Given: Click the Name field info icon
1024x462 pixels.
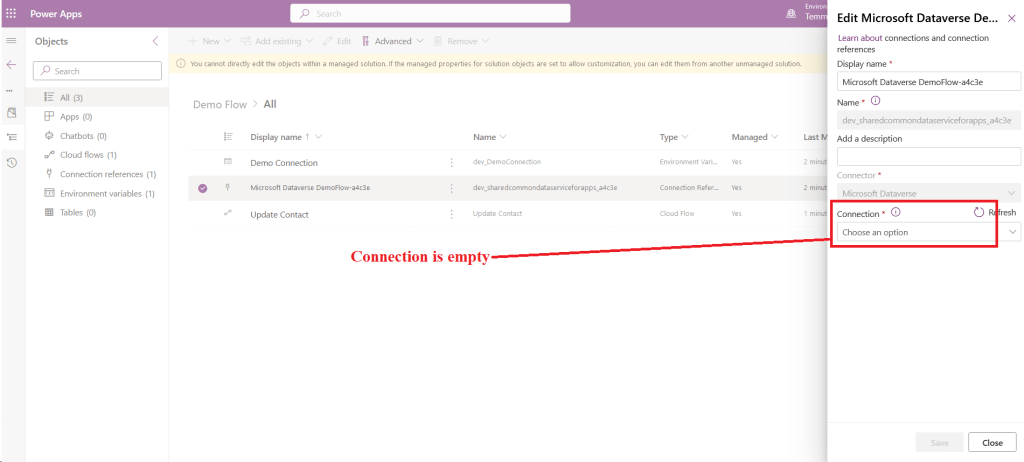Looking at the screenshot, I should pyautogui.click(x=876, y=101).
